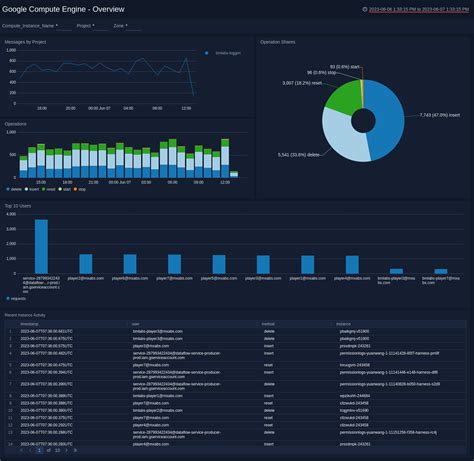
Task: Click the Project filter field
Action: [101, 26]
